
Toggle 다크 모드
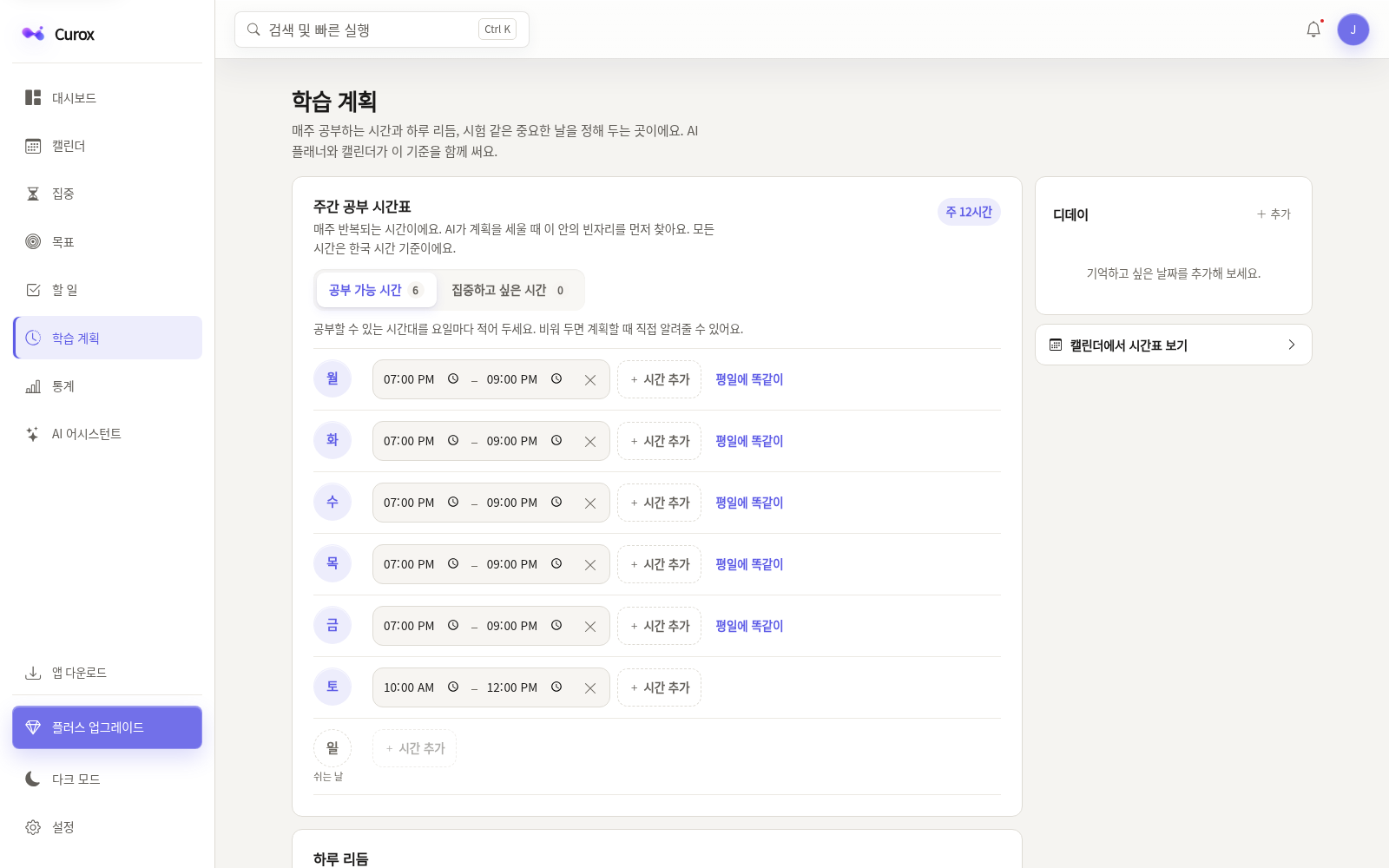coord(108,779)
